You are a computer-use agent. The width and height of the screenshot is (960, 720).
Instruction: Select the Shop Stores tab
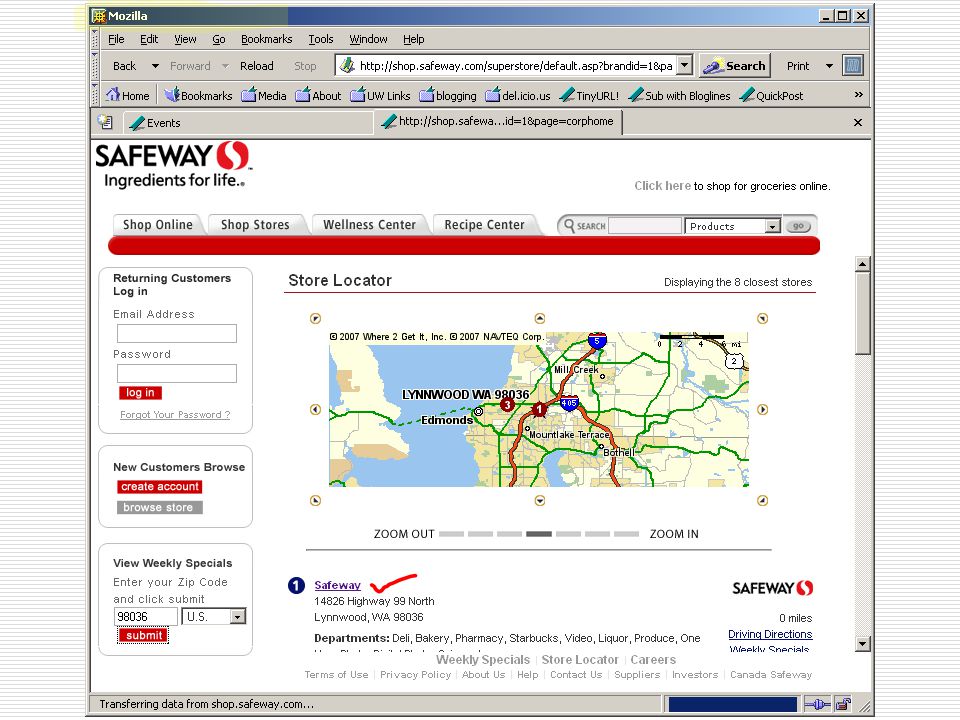coord(255,225)
